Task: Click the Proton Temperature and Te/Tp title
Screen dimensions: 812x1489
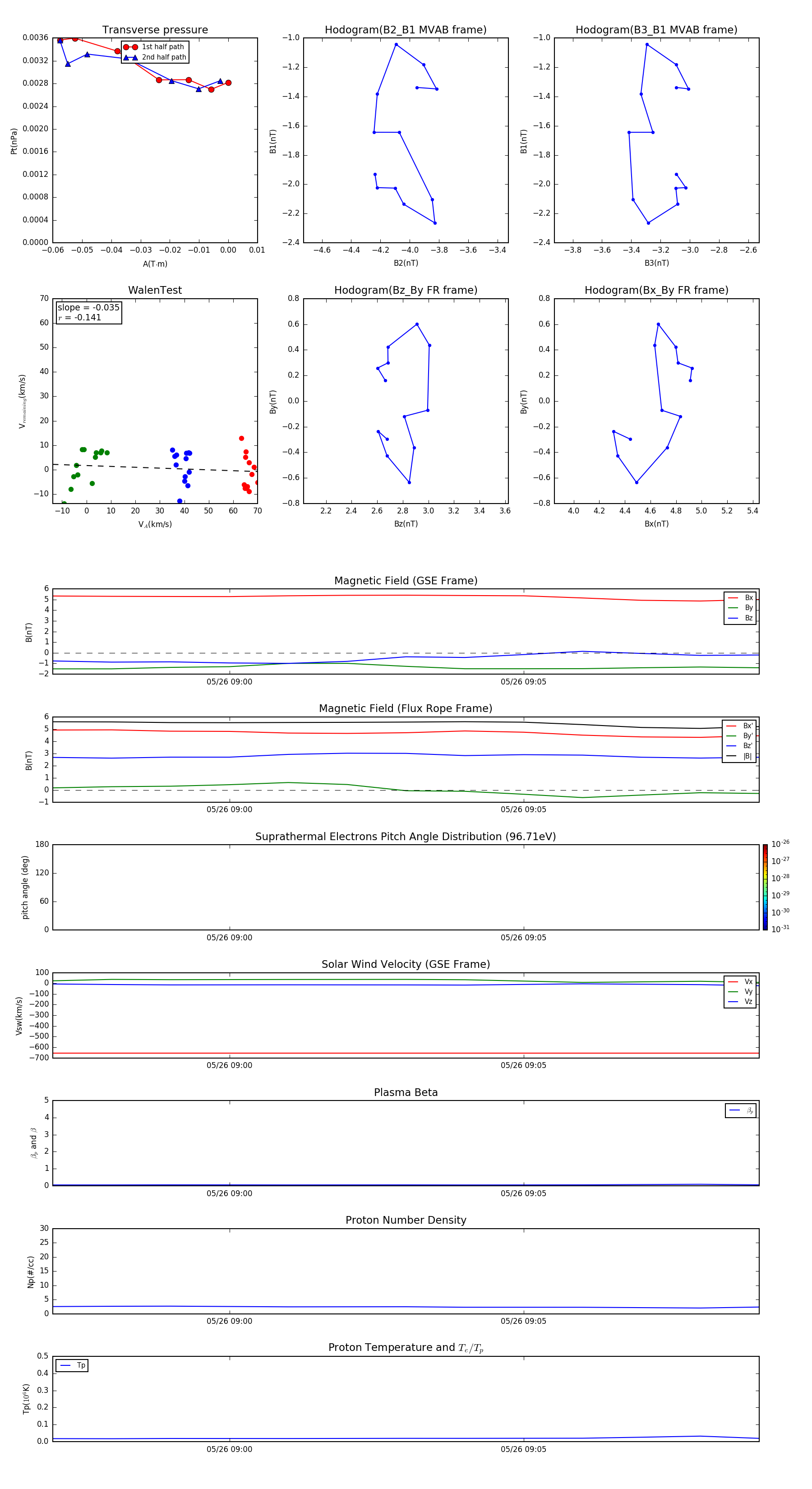Action: [x=406, y=1348]
